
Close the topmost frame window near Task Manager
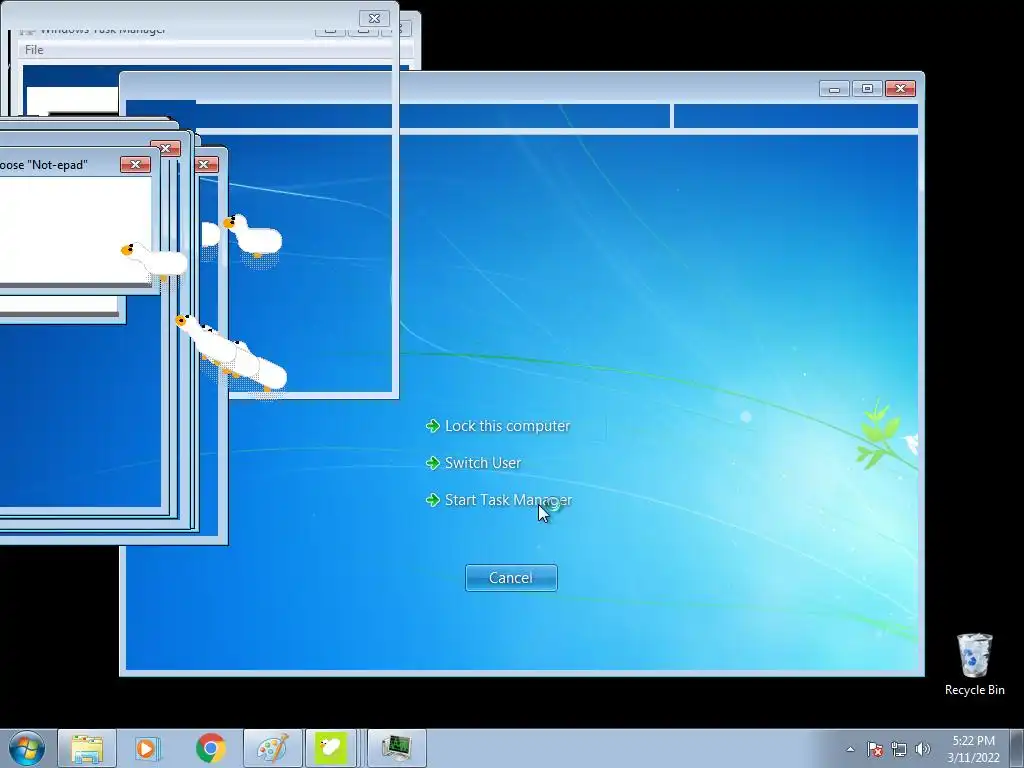point(374,18)
